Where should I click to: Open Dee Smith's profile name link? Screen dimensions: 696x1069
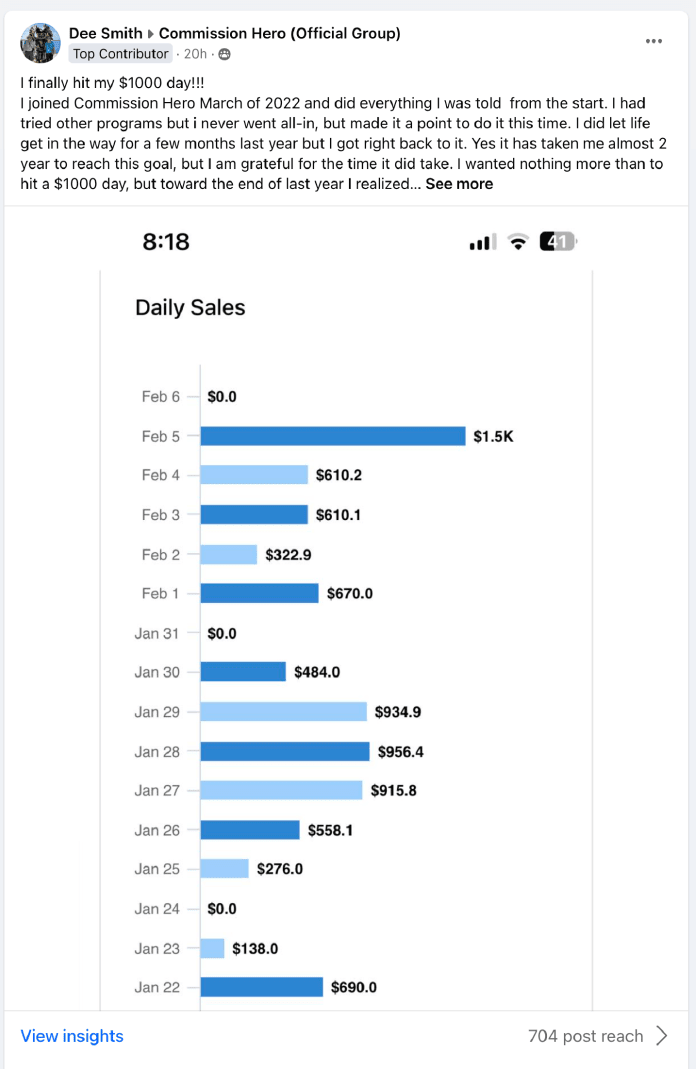pos(106,33)
